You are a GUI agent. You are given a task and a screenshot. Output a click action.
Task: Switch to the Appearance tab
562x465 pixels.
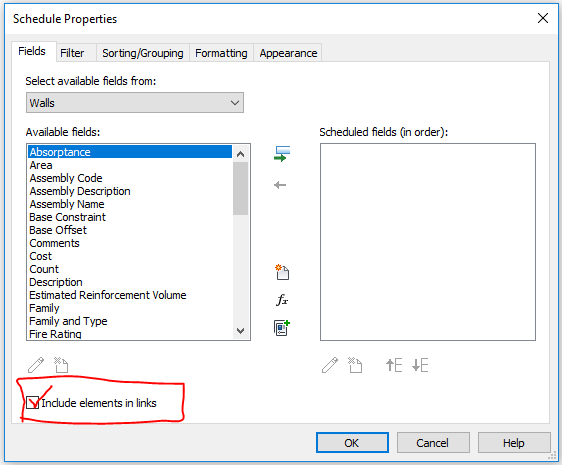[288, 53]
